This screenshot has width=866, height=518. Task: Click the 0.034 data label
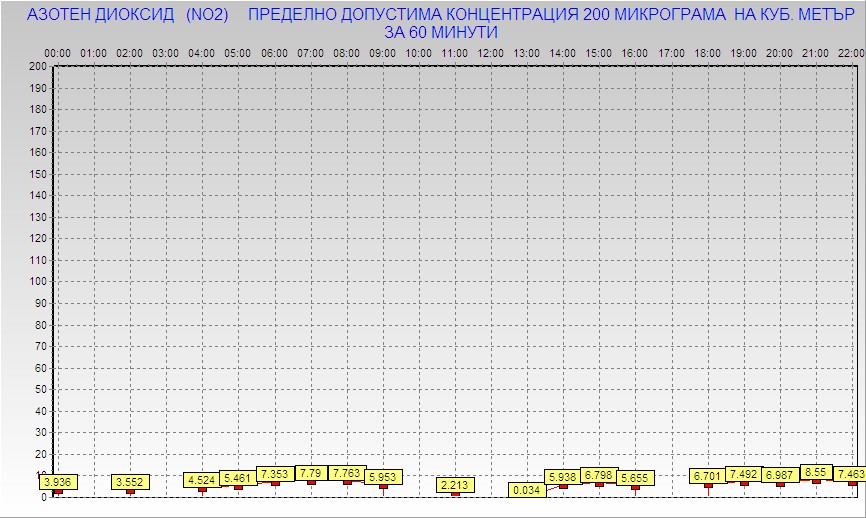click(527, 490)
